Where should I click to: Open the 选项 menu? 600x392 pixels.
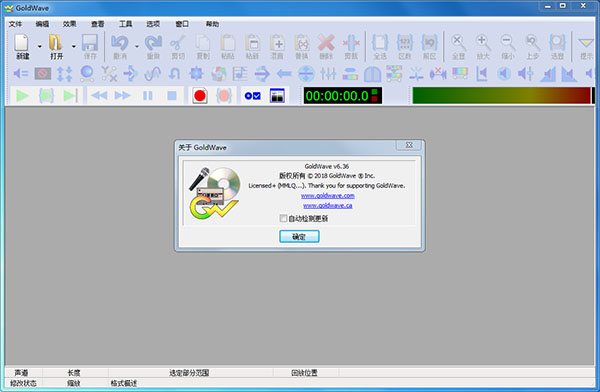[x=153, y=24]
